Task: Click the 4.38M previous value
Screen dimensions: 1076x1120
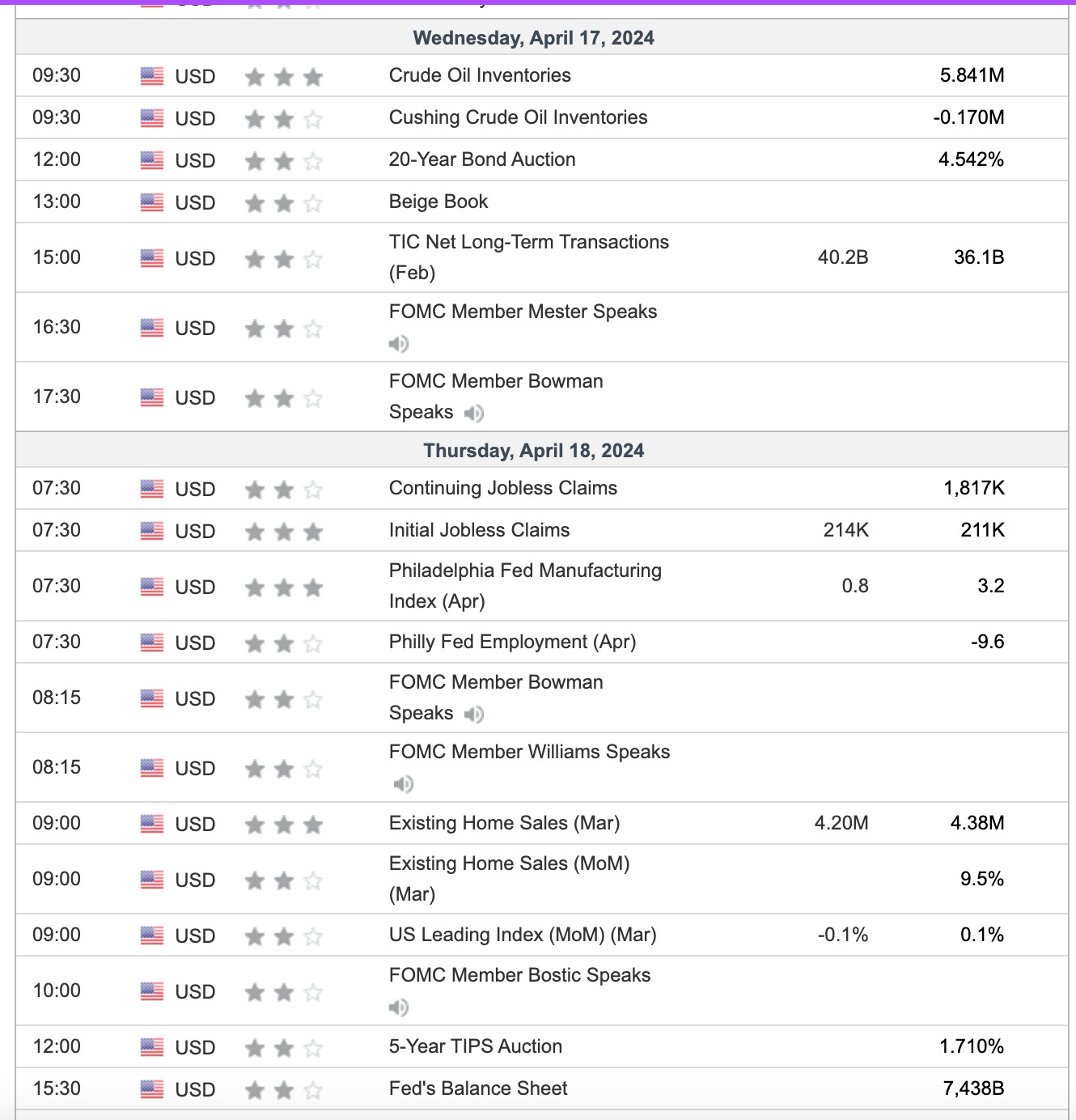Action: coord(977,823)
